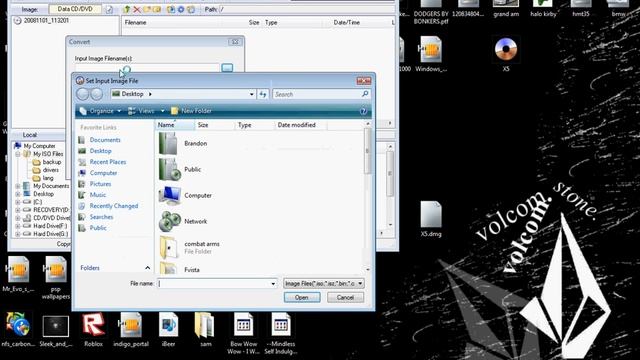This screenshot has width=640, height=360.
Task: Select the Computer item in file list
Action: [185, 196]
